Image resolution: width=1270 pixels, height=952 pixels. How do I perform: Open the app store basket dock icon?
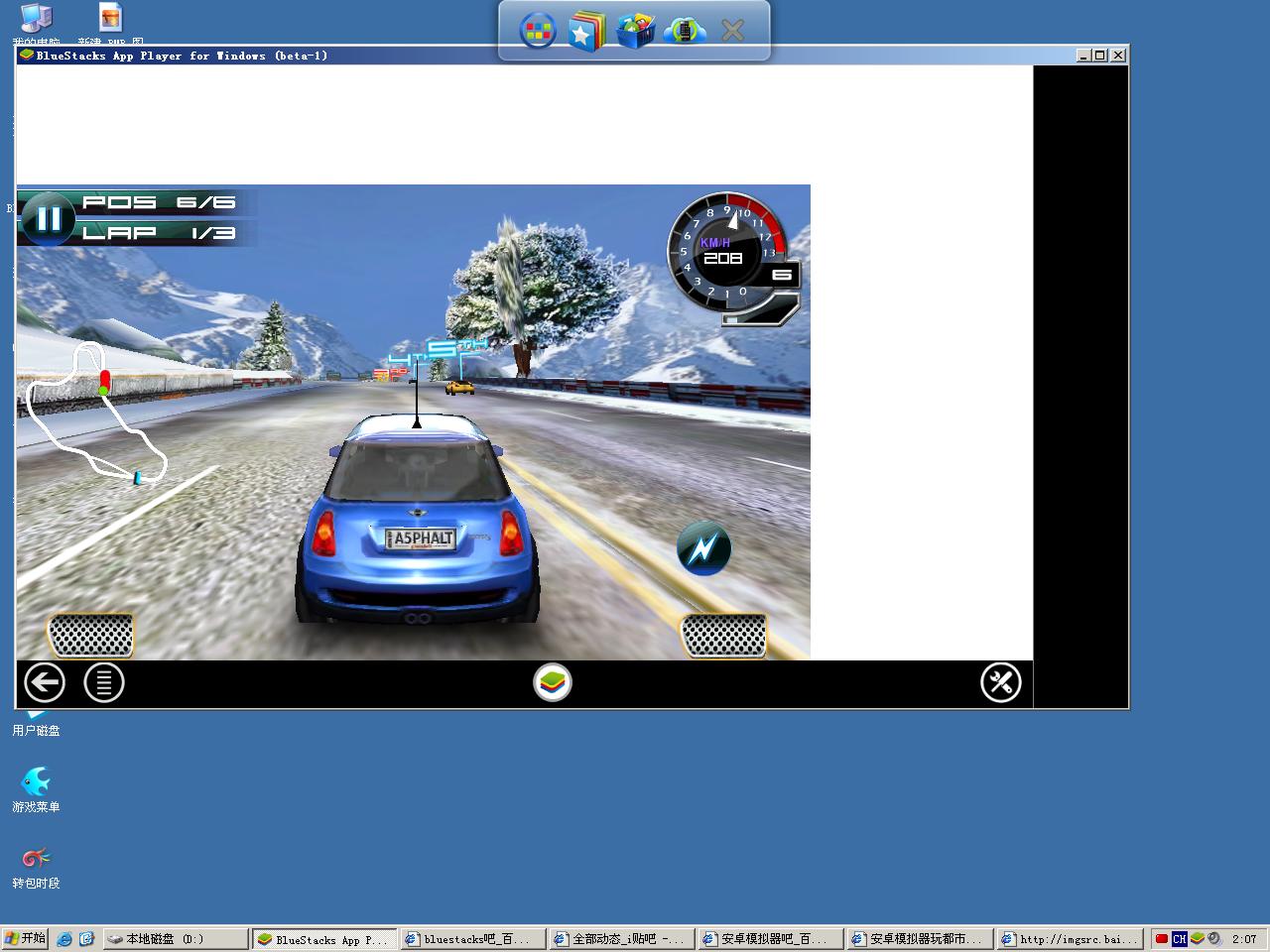tap(635, 32)
